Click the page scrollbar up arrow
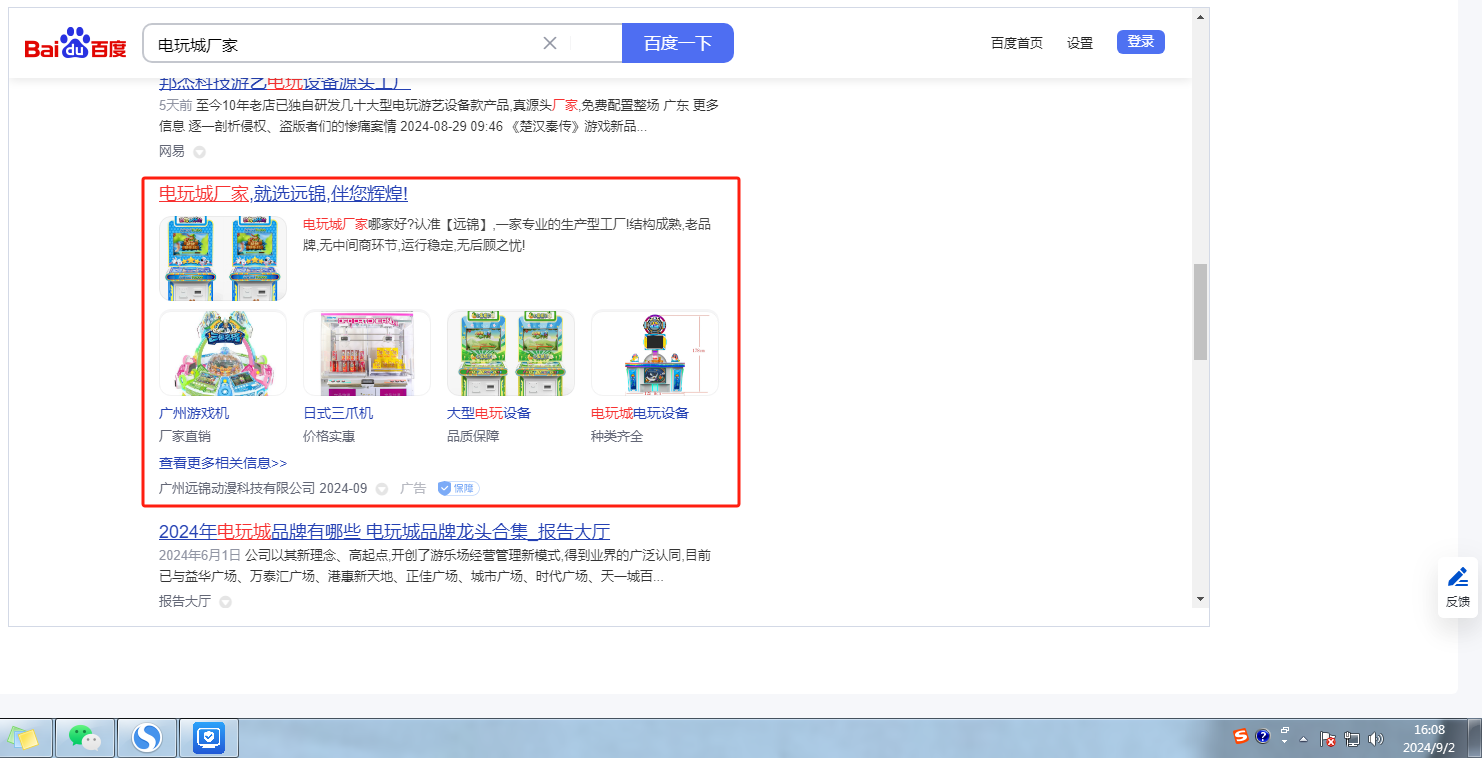This screenshot has width=1482, height=758. tap(1200, 19)
